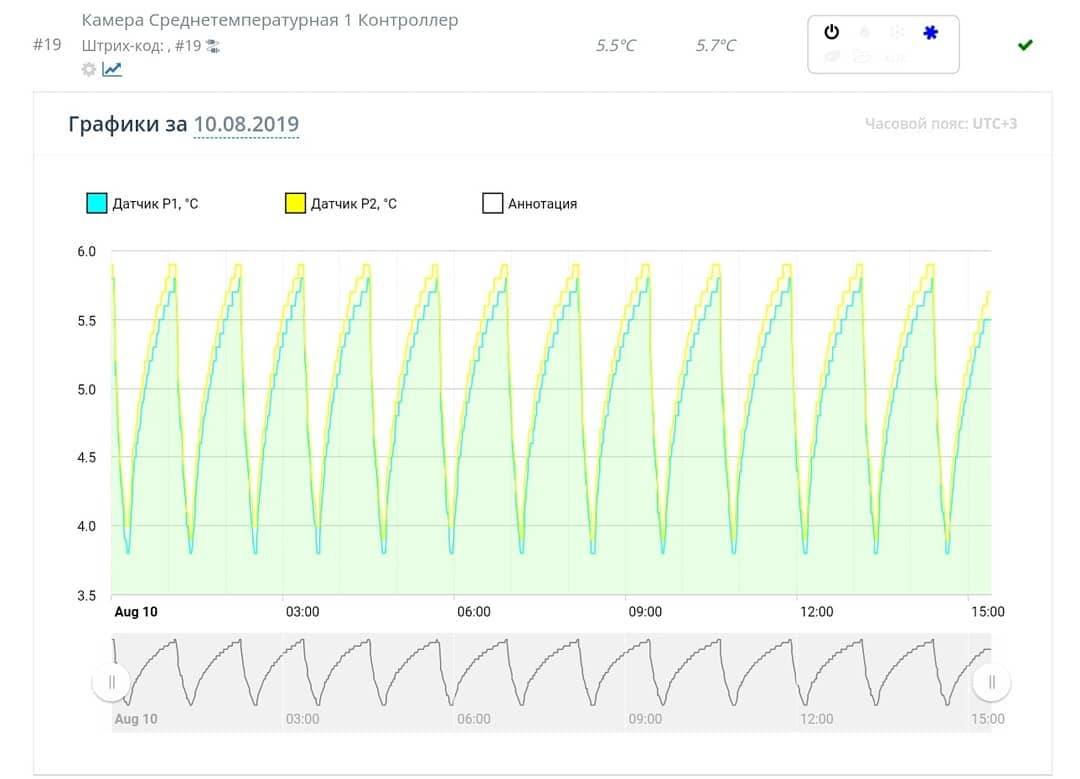Viewport: 1080px width, 779px height.
Task: Click the 3.5 y-axis value
Action: click(x=86, y=596)
